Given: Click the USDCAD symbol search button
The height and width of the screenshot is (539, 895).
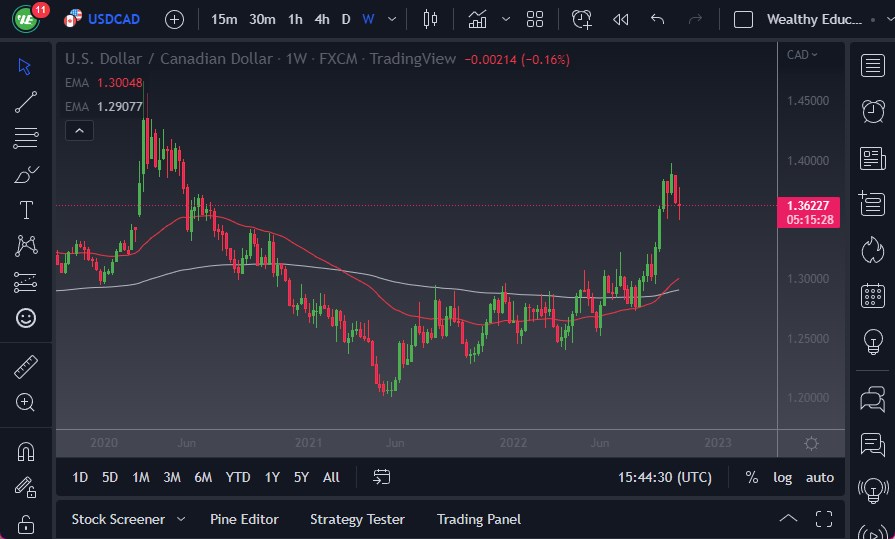Looking at the screenshot, I should (114, 19).
